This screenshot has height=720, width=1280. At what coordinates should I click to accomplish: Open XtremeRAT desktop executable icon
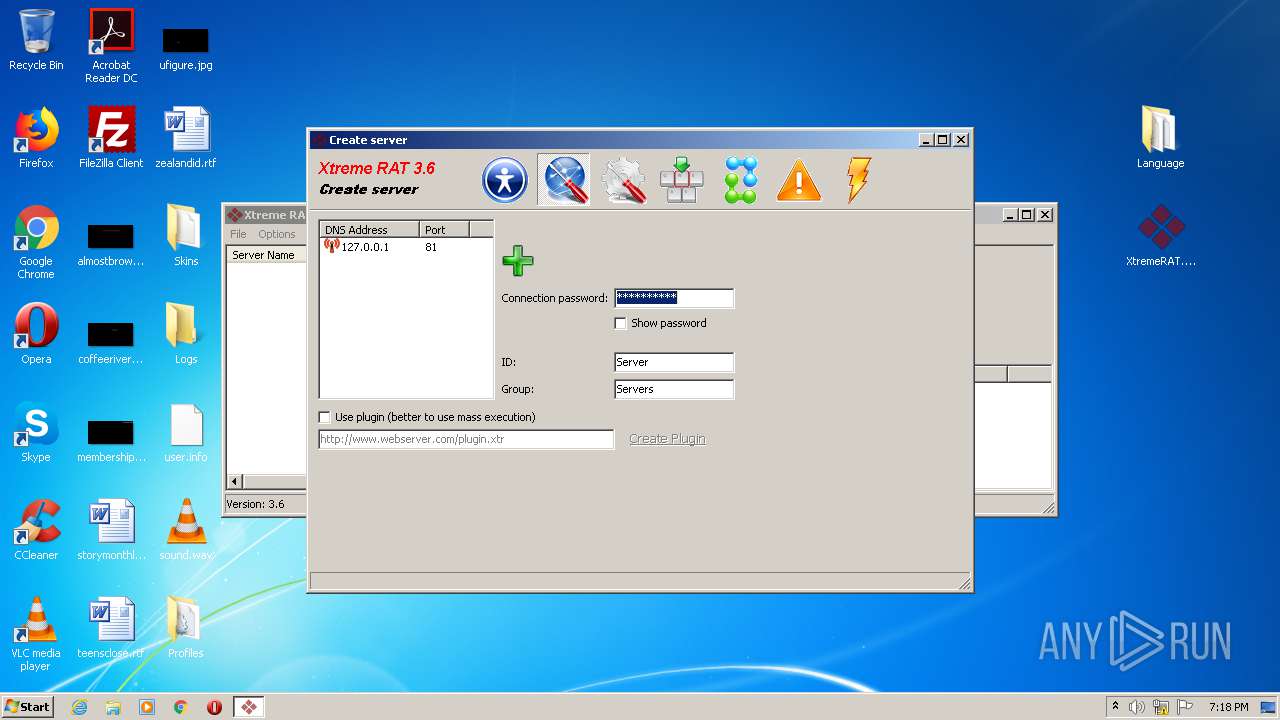[x=1160, y=236]
